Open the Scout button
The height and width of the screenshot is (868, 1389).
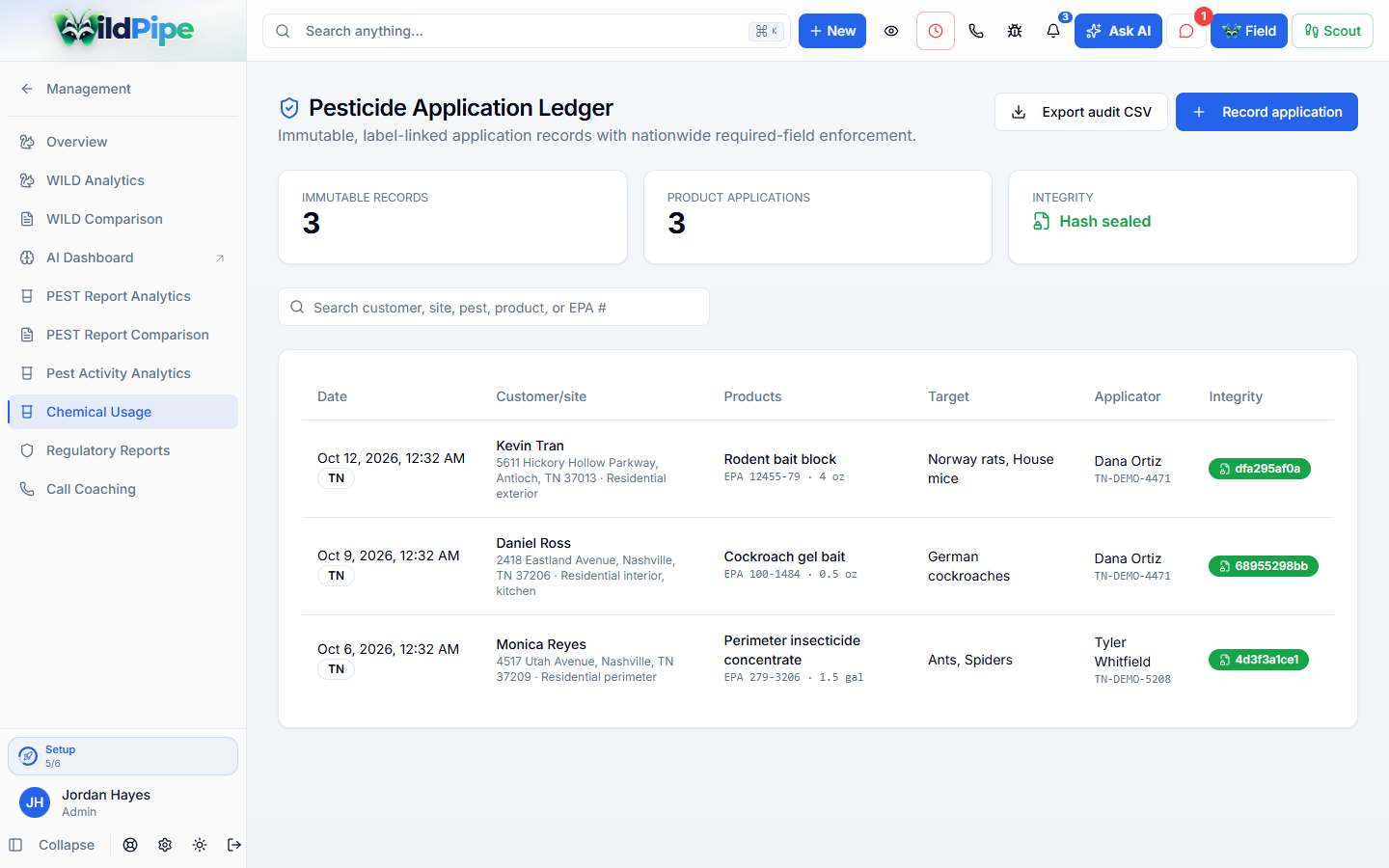tap(1332, 31)
